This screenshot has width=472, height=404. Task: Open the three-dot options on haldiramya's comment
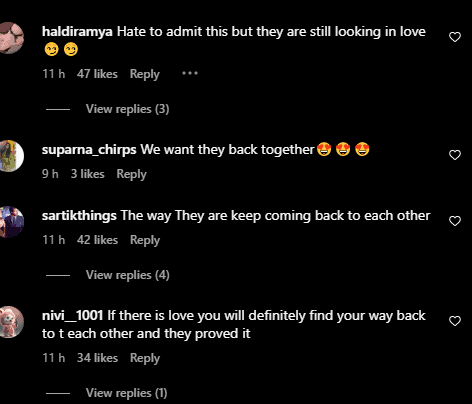(x=190, y=73)
